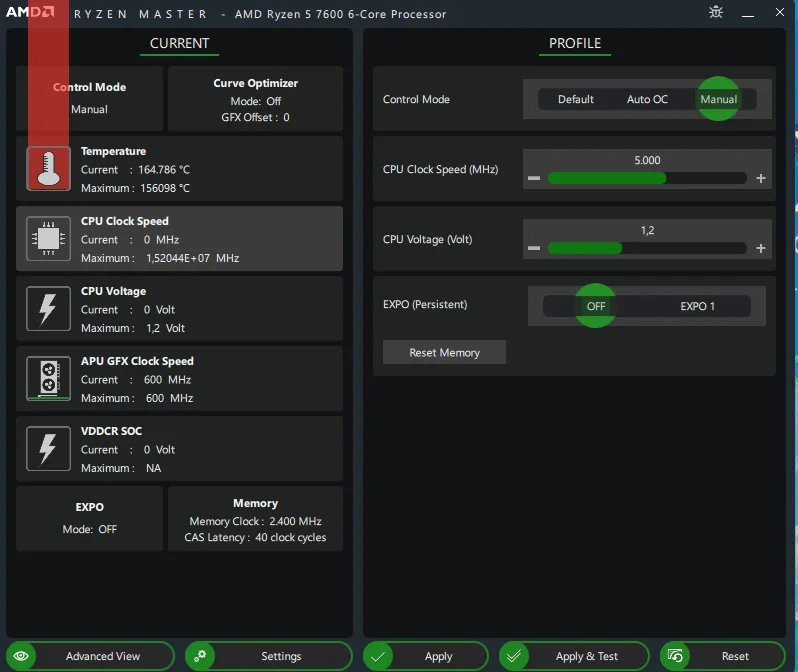Screen dimensions: 798x672
Task: Click the bug report icon in title bar
Action: pyautogui.click(x=716, y=12)
